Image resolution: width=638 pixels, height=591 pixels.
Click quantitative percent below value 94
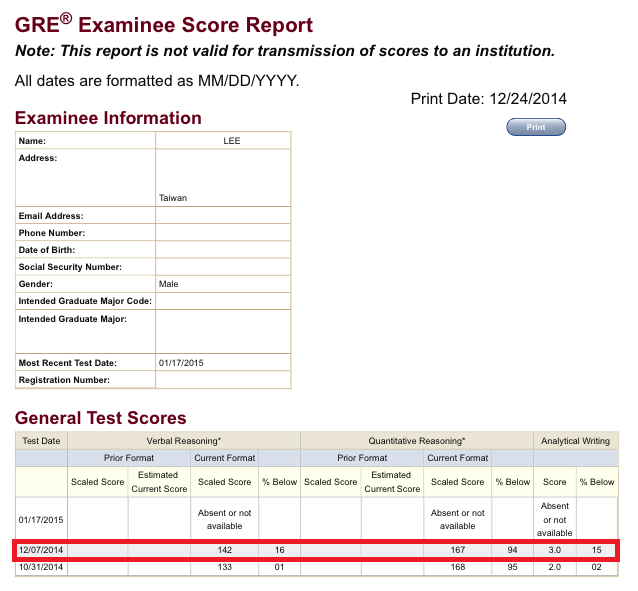pos(512,550)
